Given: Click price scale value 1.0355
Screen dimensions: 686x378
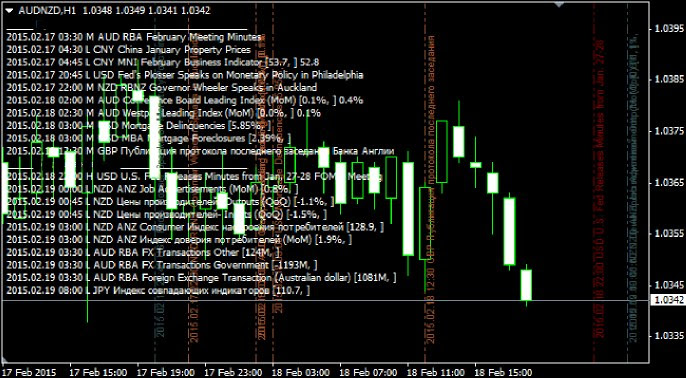Looking at the screenshot, I should pos(668,234).
